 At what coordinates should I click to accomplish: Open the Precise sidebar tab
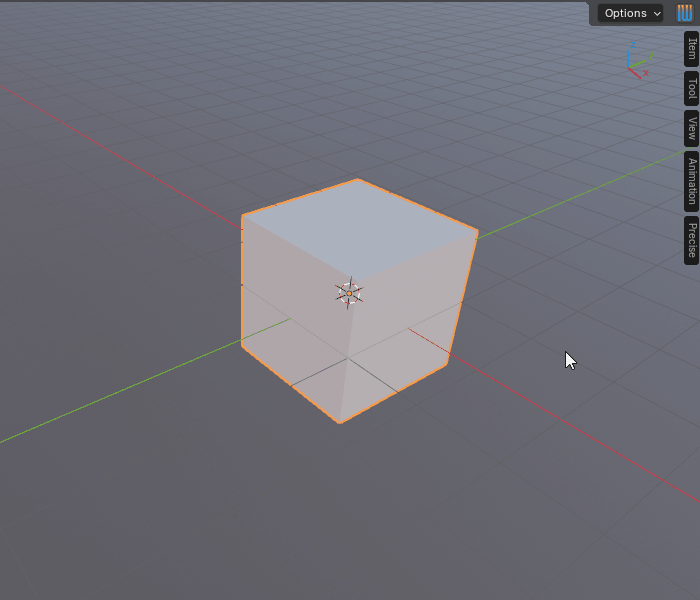click(x=692, y=240)
